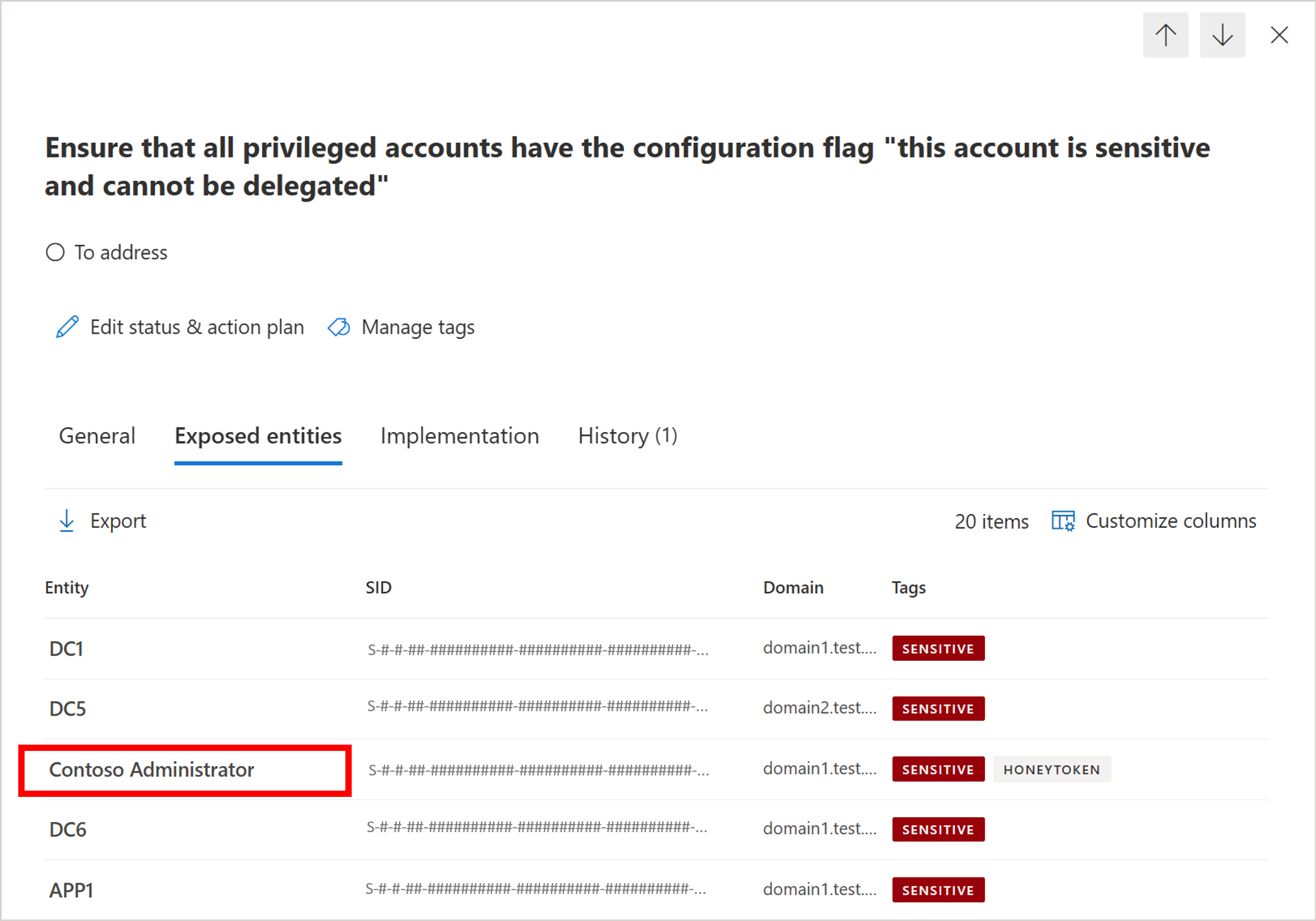Image resolution: width=1316 pixels, height=921 pixels.
Task: Open entity APP1
Action: pyautogui.click(x=71, y=890)
